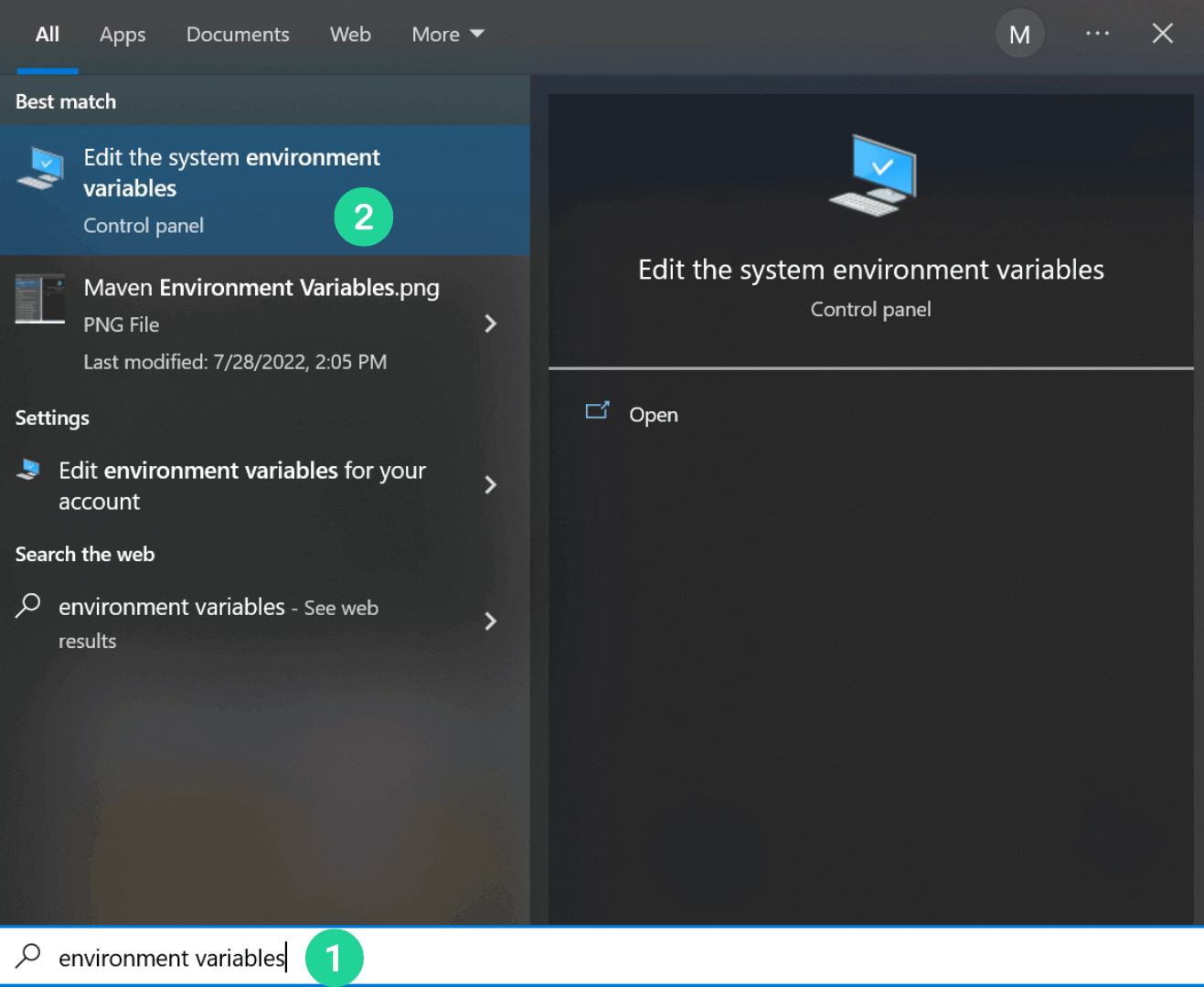Click the Settings section heading
The image size is (1204, 987).
click(52, 418)
